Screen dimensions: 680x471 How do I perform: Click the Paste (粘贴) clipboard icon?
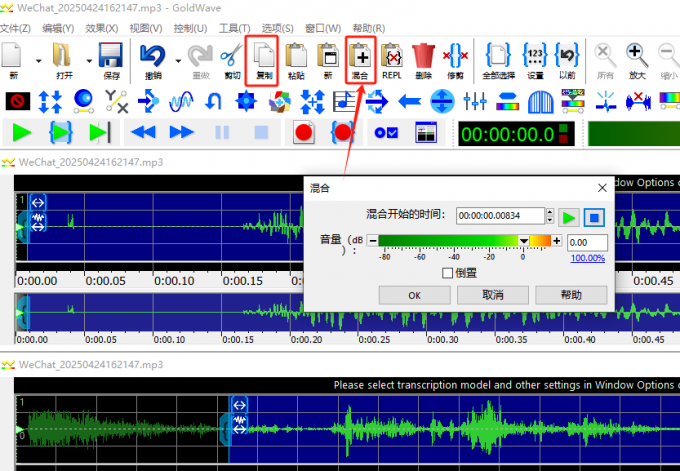pyautogui.click(x=296, y=56)
